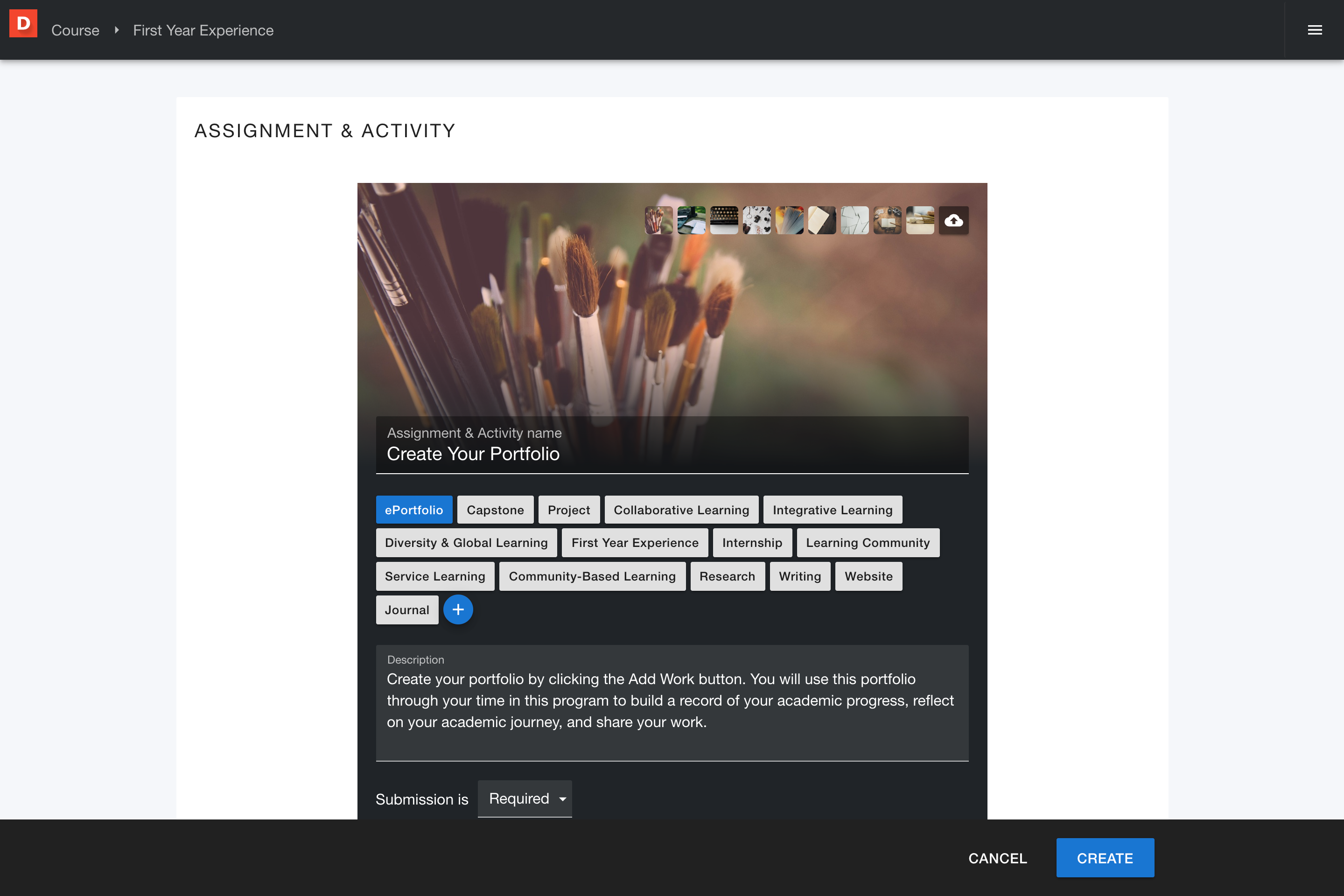Select the flat-lay camera and map thumbnail
This screenshot has height=896, width=1344.
(x=756, y=220)
